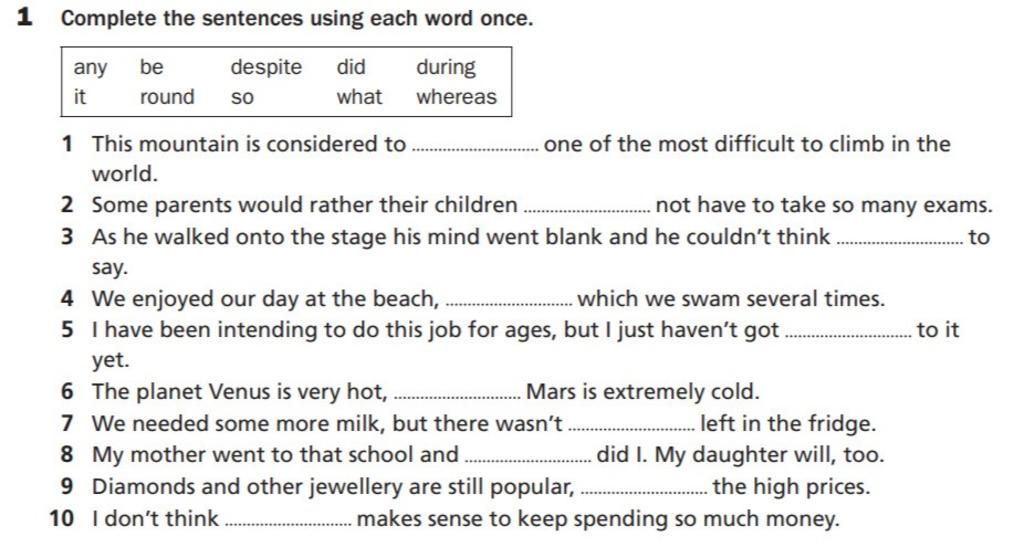Click the blank after 'haven't got' in sentence 5
Screen dimensions: 1024x547
(848, 334)
